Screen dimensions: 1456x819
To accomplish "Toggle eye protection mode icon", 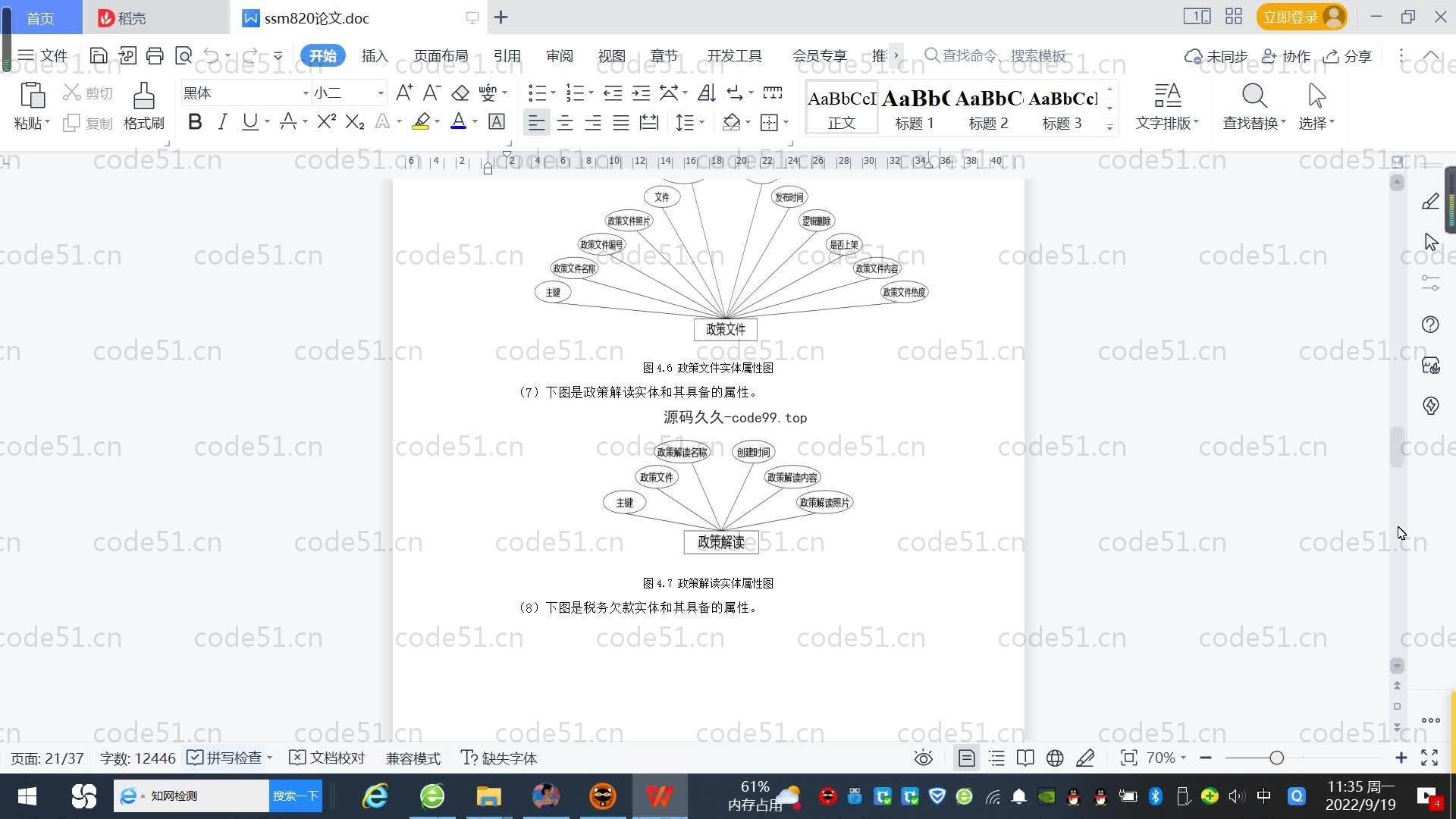I will [923, 758].
